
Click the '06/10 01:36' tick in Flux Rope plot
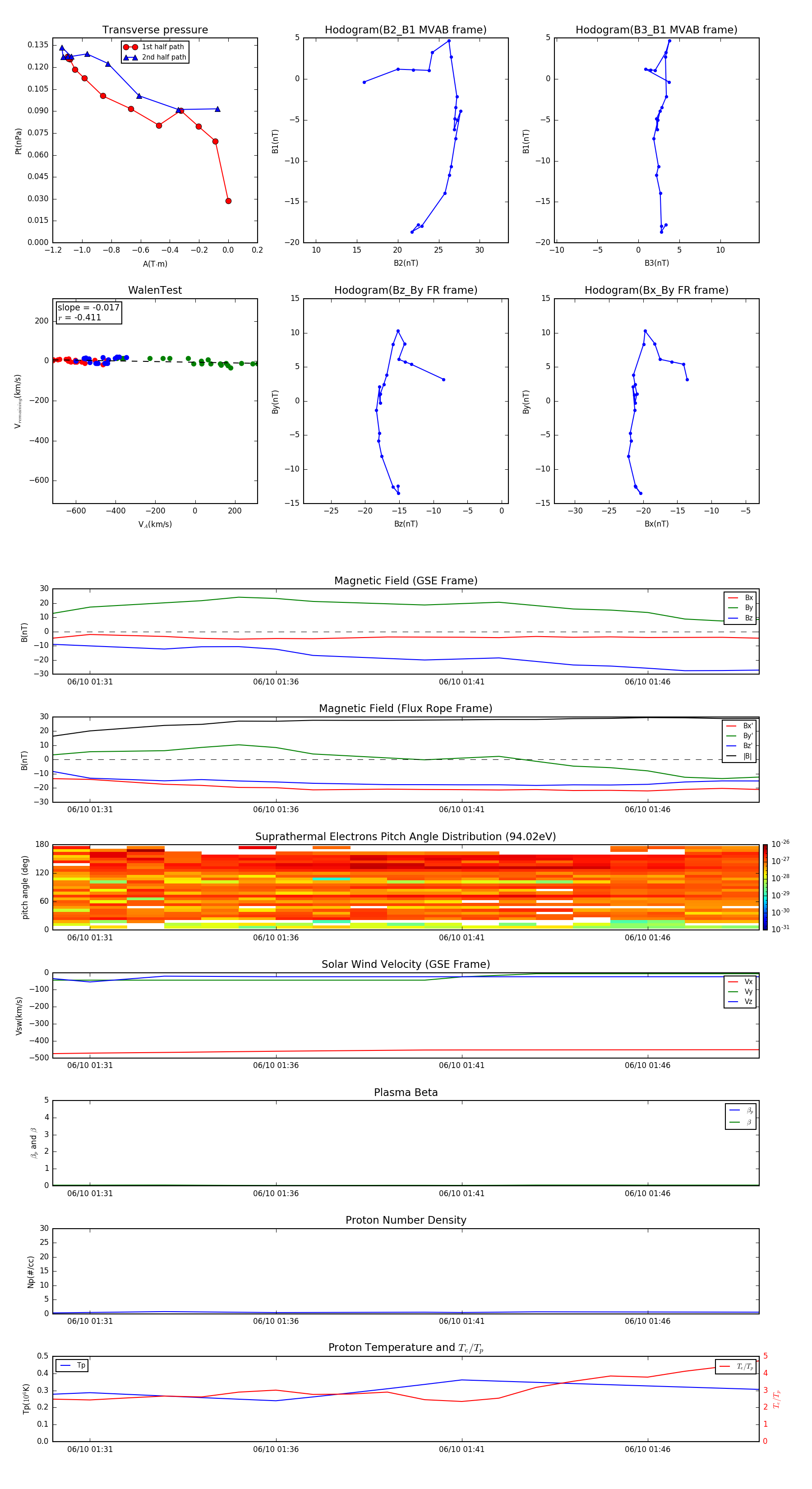click(276, 810)
